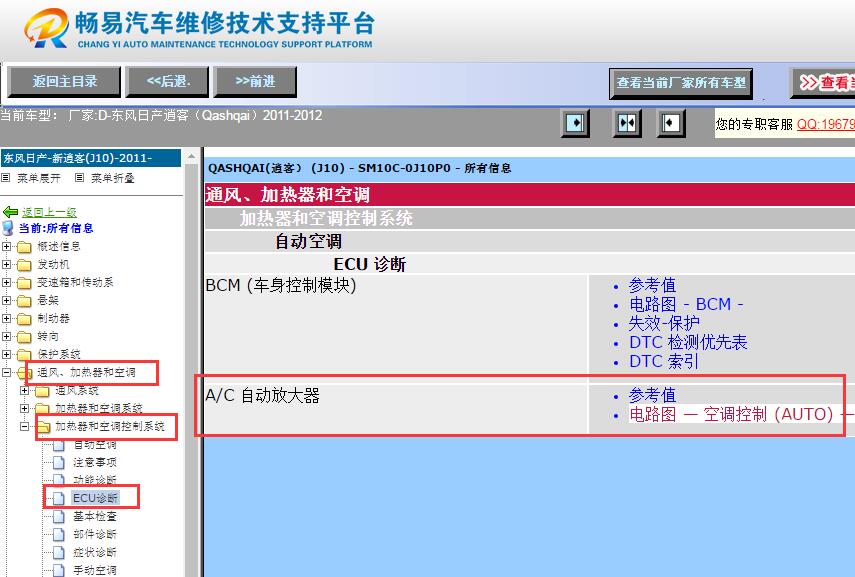The height and width of the screenshot is (577, 855).
Task: Collapse the 通风、加热器和空调 tree node
Action: (x=6, y=372)
